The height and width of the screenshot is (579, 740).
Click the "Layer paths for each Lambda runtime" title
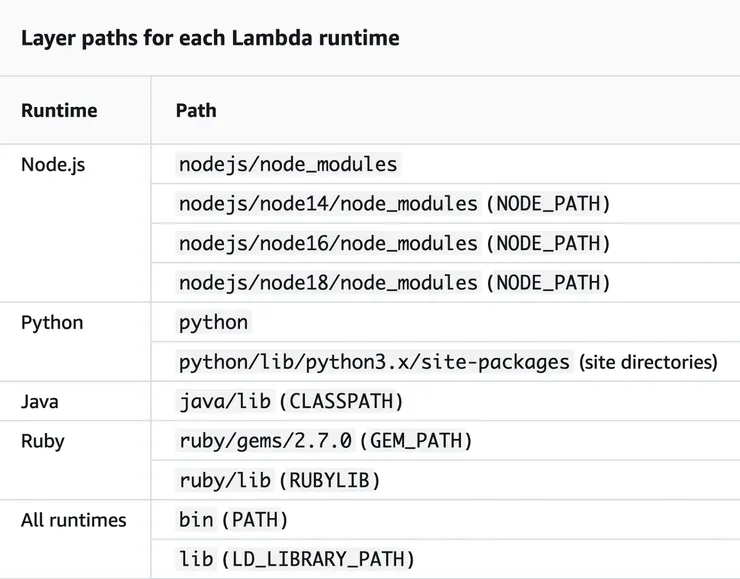point(210,39)
